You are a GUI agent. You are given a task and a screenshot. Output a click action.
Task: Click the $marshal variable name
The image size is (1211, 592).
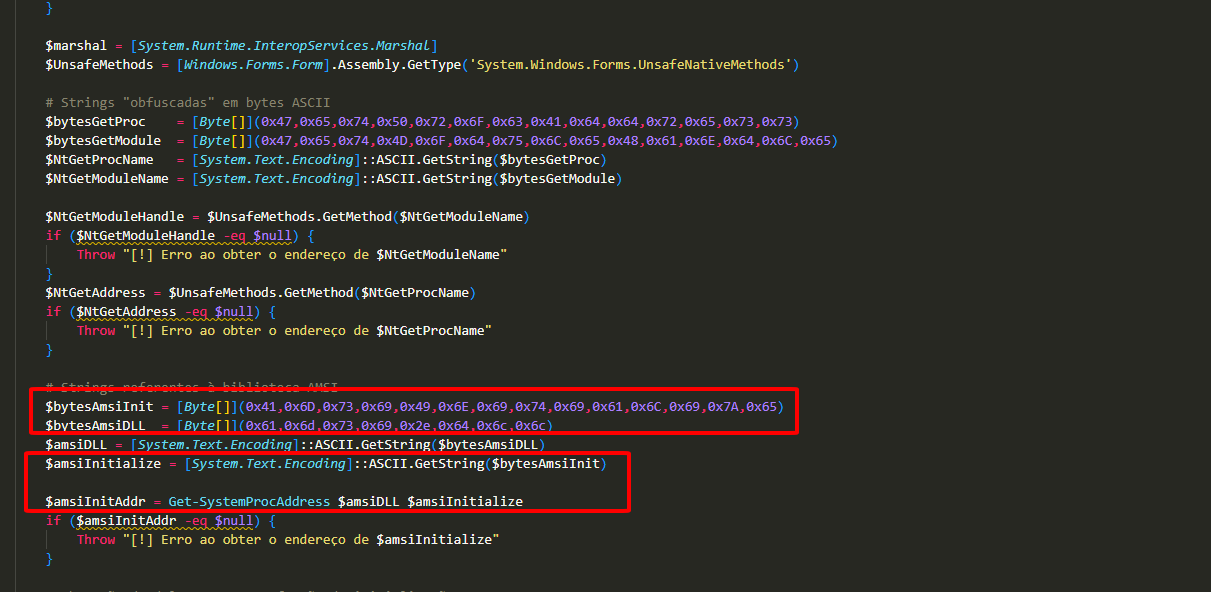click(76, 46)
